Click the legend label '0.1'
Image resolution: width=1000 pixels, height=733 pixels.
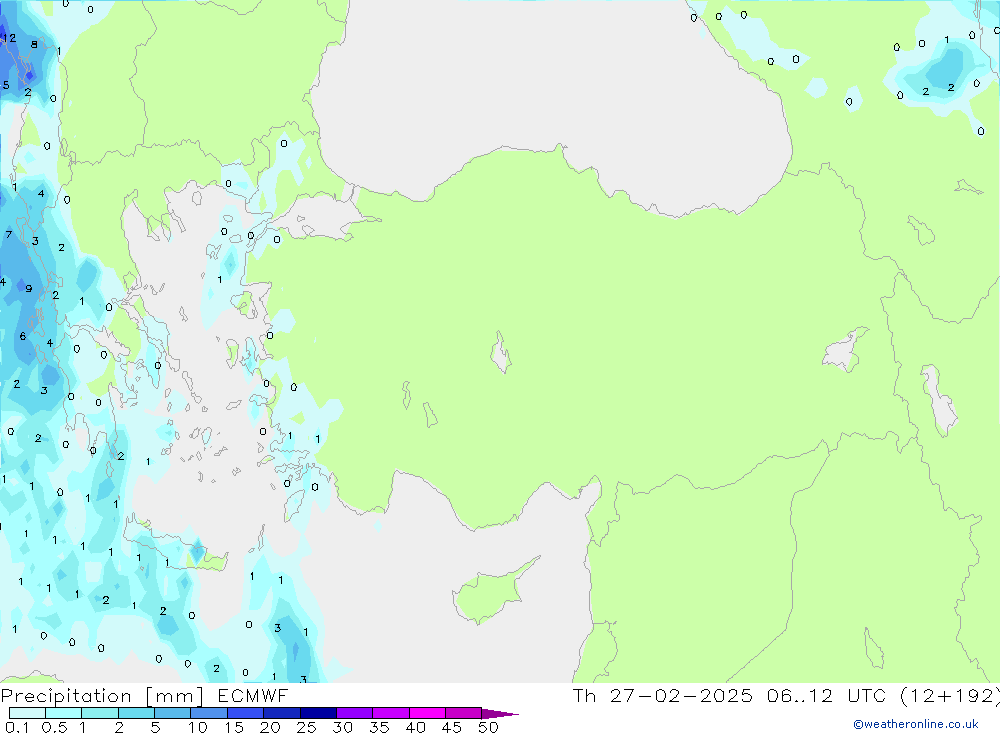(17, 727)
